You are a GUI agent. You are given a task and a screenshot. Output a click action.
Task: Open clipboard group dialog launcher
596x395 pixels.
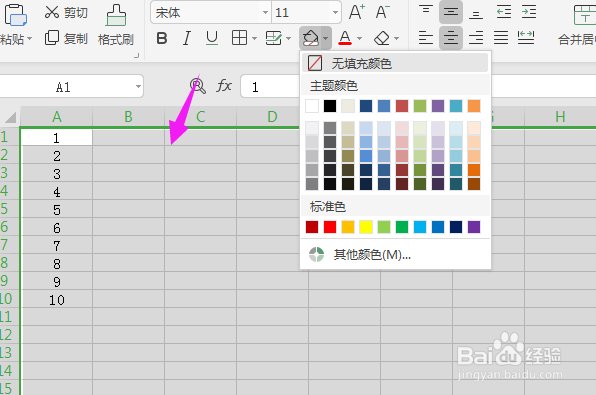tap(136, 56)
